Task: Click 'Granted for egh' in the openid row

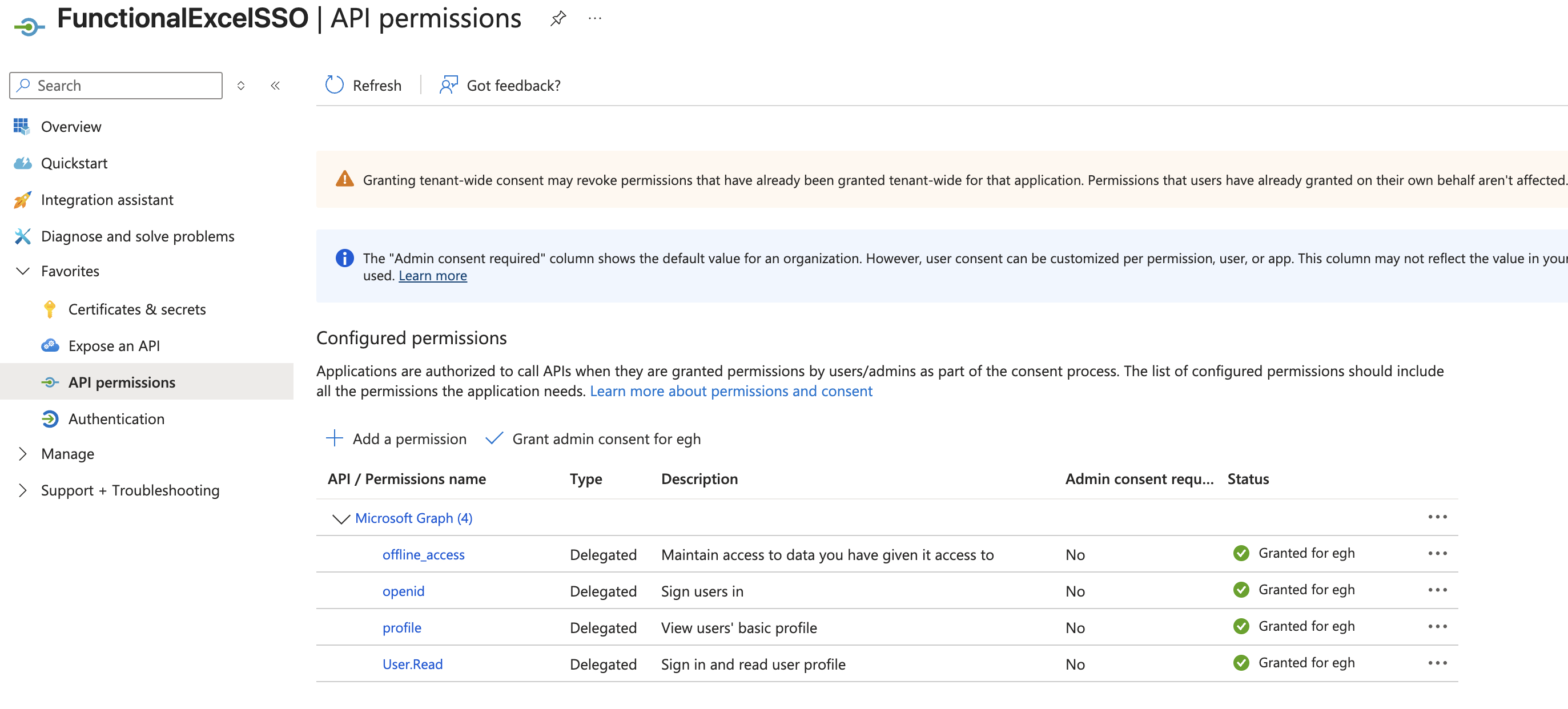Action: (1306, 590)
